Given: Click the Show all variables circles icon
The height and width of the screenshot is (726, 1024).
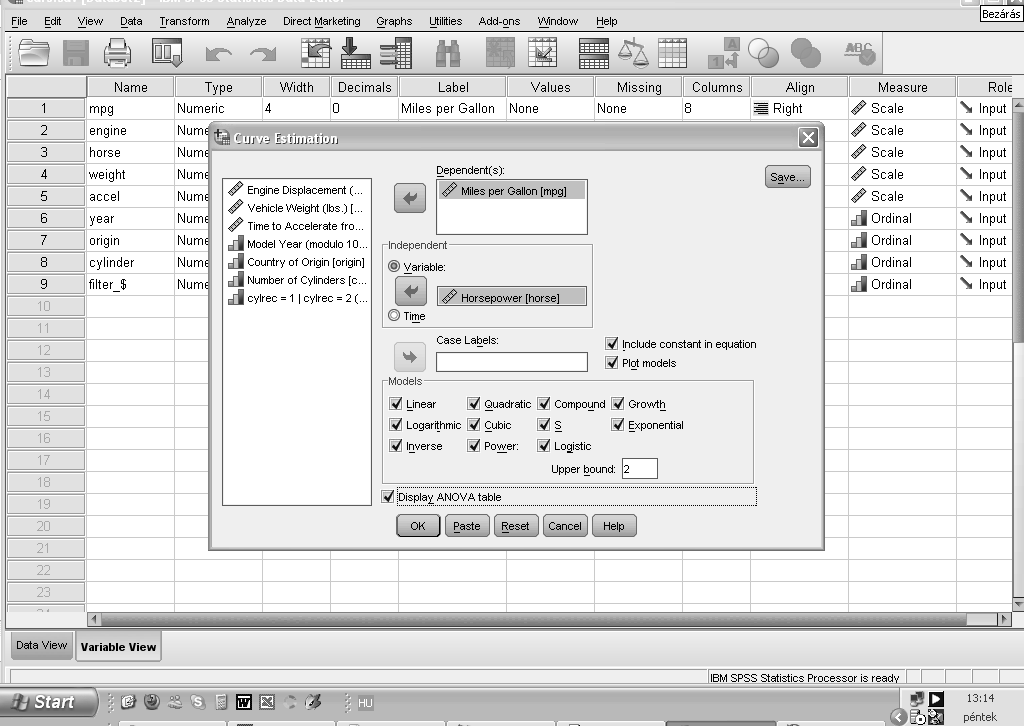Looking at the screenshot, I should click(x=805, y=54).
